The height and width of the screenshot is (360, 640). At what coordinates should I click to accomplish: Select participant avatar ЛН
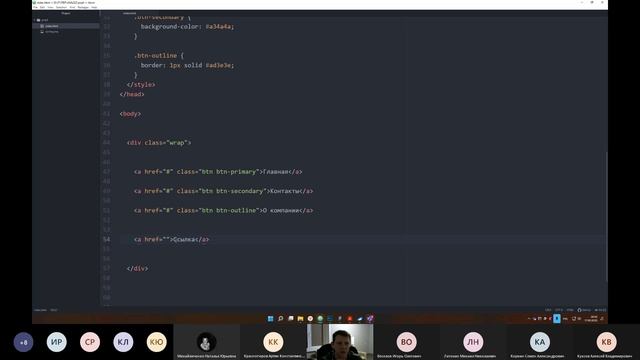(473, 342)
